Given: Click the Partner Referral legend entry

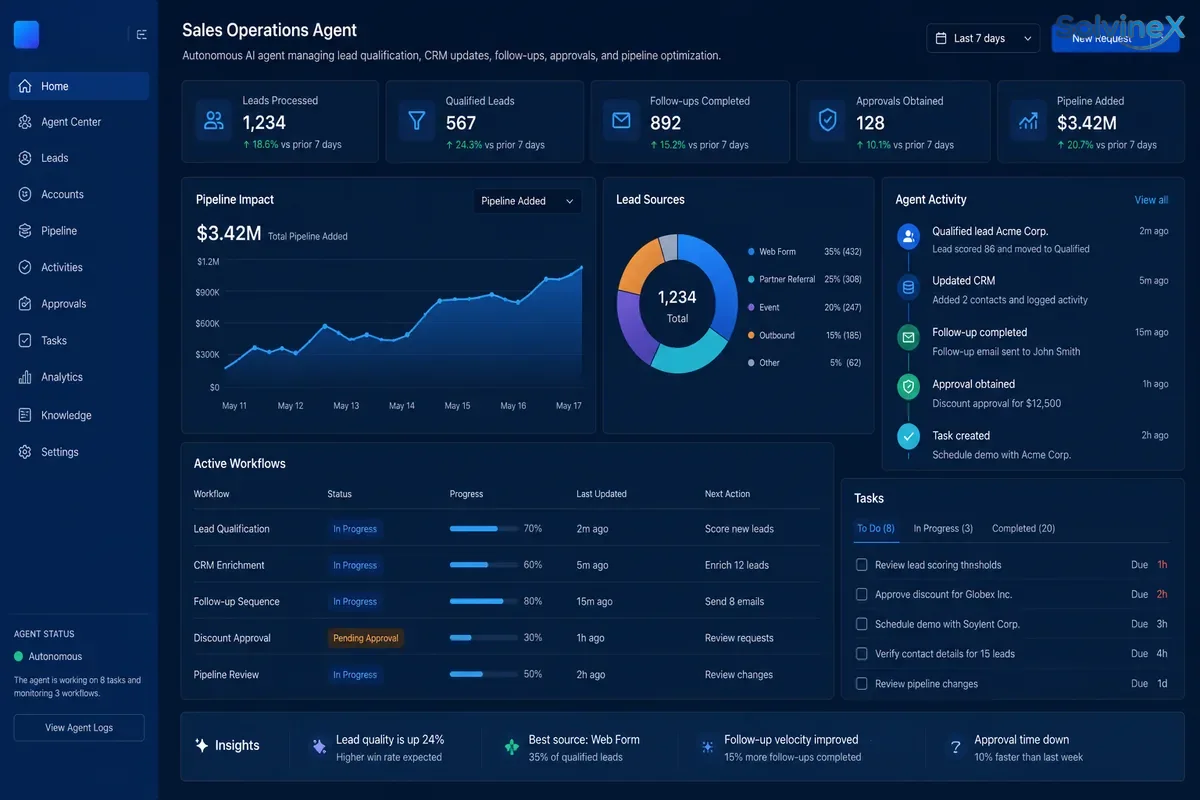Looking at the screenshot, I should click(x=804, y=279).
